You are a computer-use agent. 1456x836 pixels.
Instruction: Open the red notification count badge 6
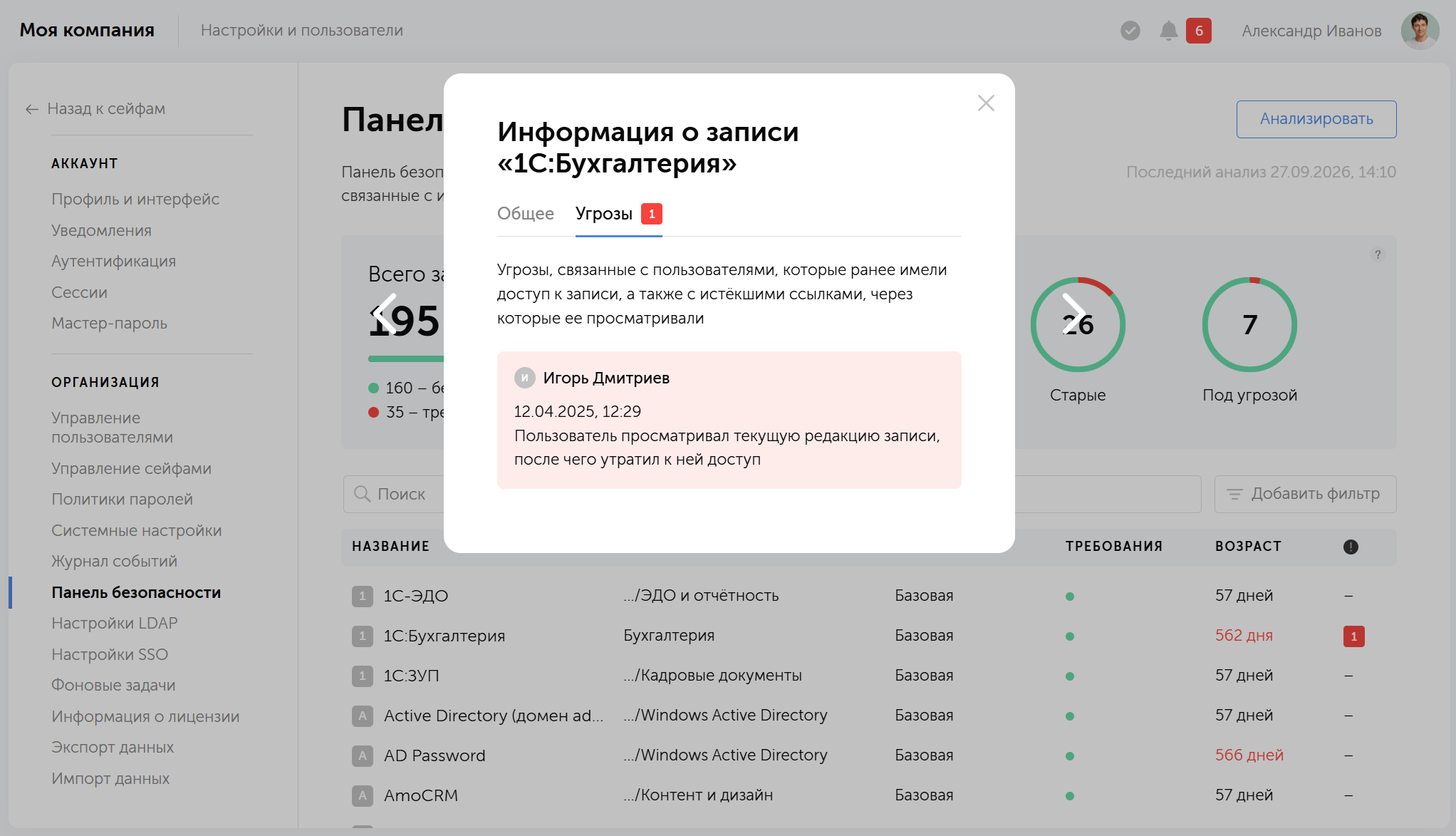pyautogui.click(x=1198, y=31)
